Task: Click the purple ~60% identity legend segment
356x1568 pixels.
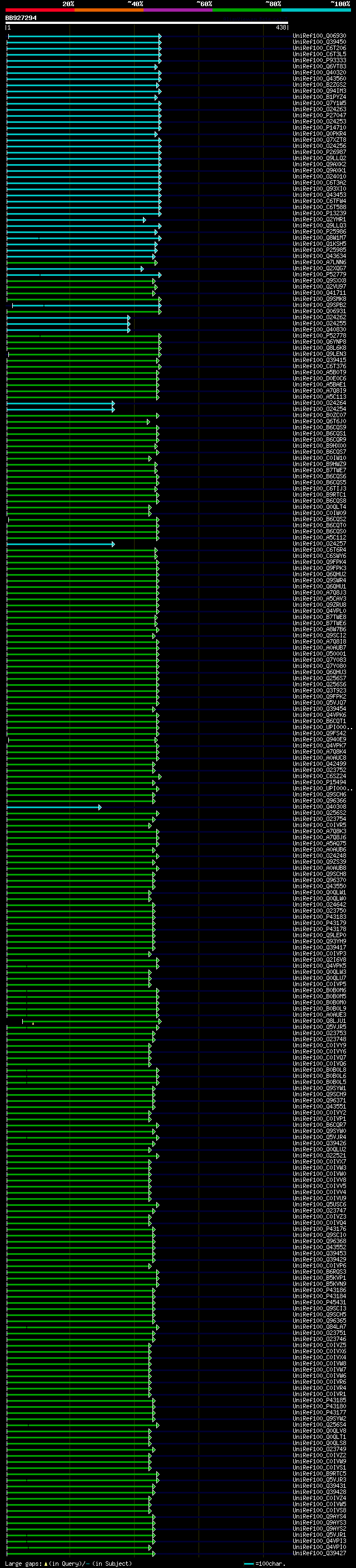Action: pos(179,10)
